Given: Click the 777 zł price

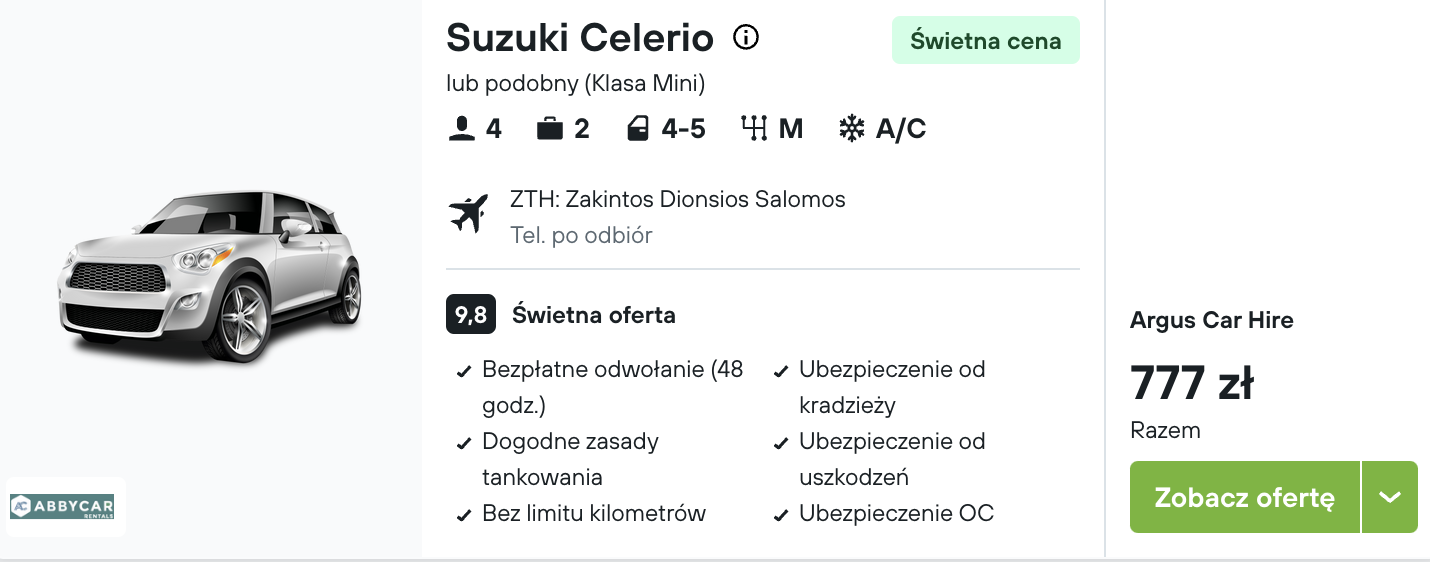Looking at the screenshot, I should pyautogui.click(x=1192, y=382).
